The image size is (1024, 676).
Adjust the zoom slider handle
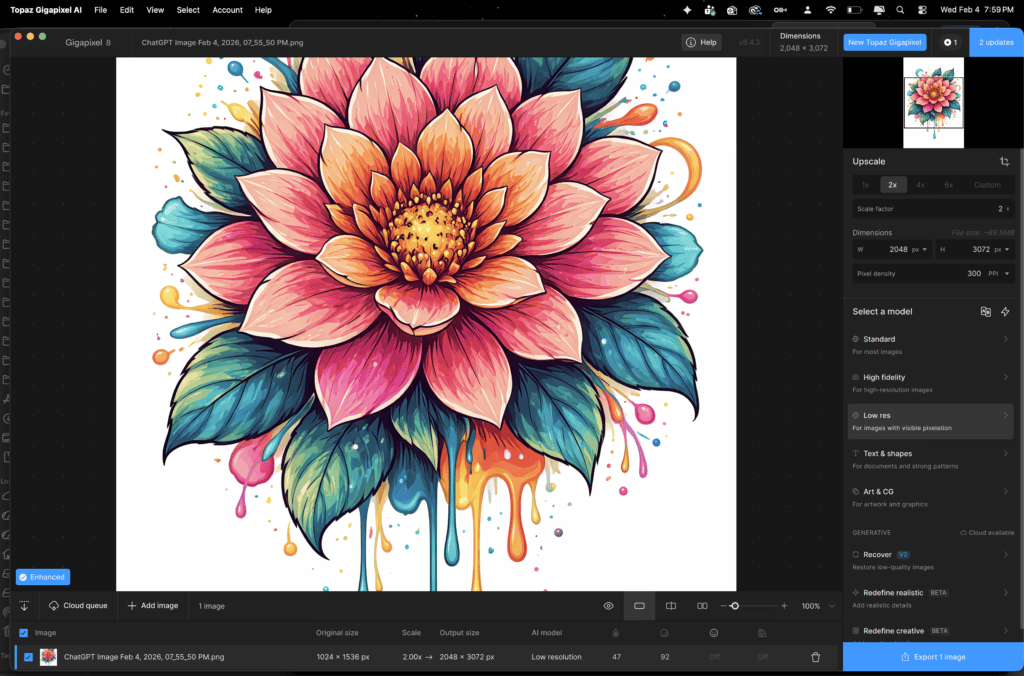click(735, 606)
